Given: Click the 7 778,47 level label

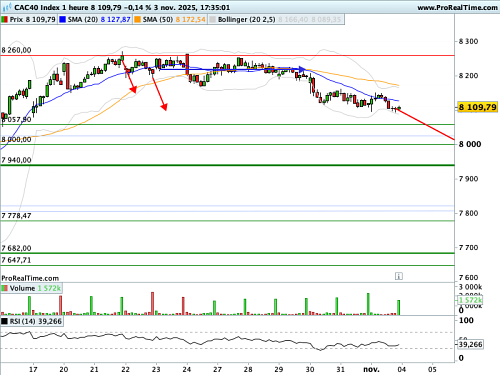Looking at the screenshot, I should 16,216.
